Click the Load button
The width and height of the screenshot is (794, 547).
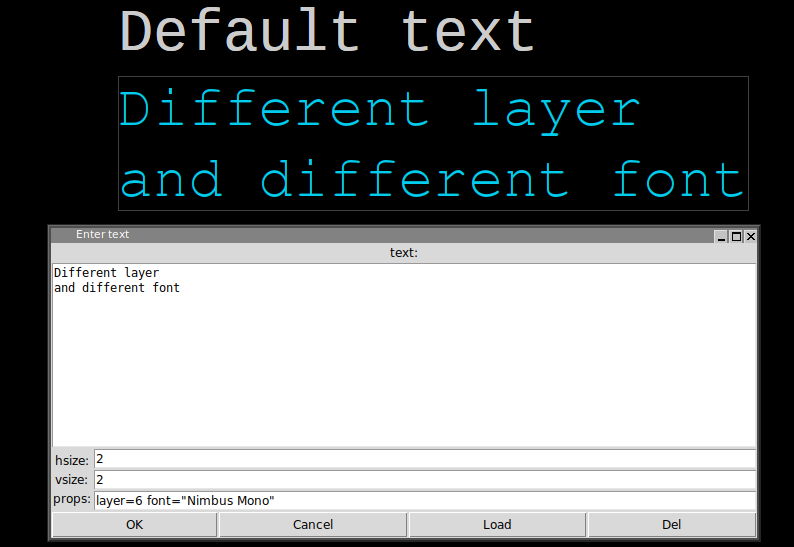[497, 525]
